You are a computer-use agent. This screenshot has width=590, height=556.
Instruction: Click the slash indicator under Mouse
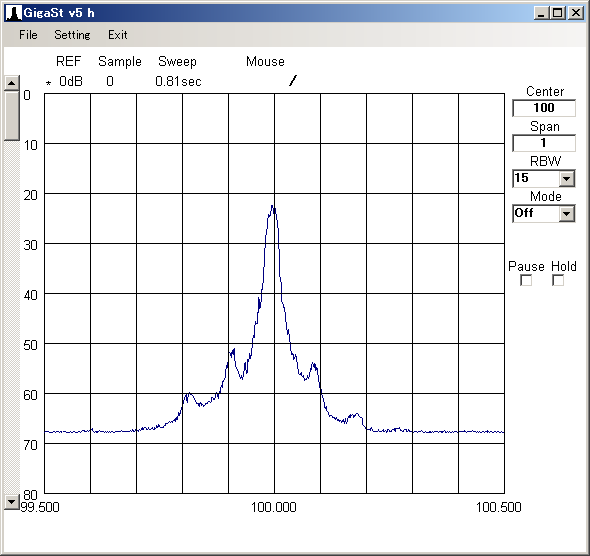[x=293, y=81]
